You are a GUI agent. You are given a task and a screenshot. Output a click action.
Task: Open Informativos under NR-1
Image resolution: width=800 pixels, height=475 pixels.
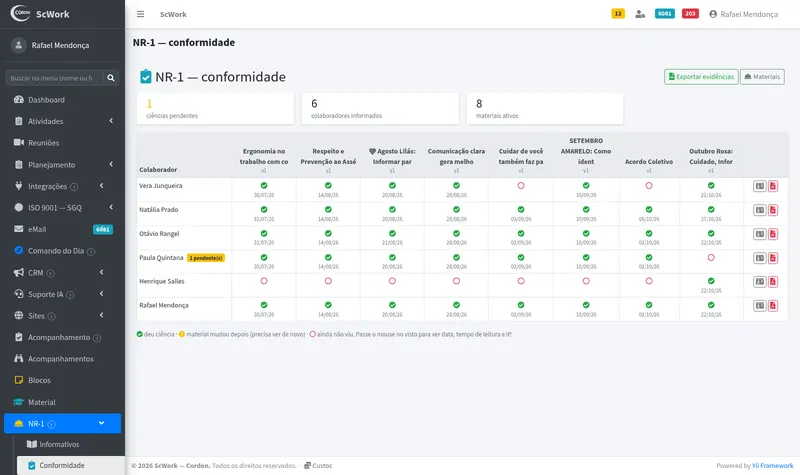(71, 444)
